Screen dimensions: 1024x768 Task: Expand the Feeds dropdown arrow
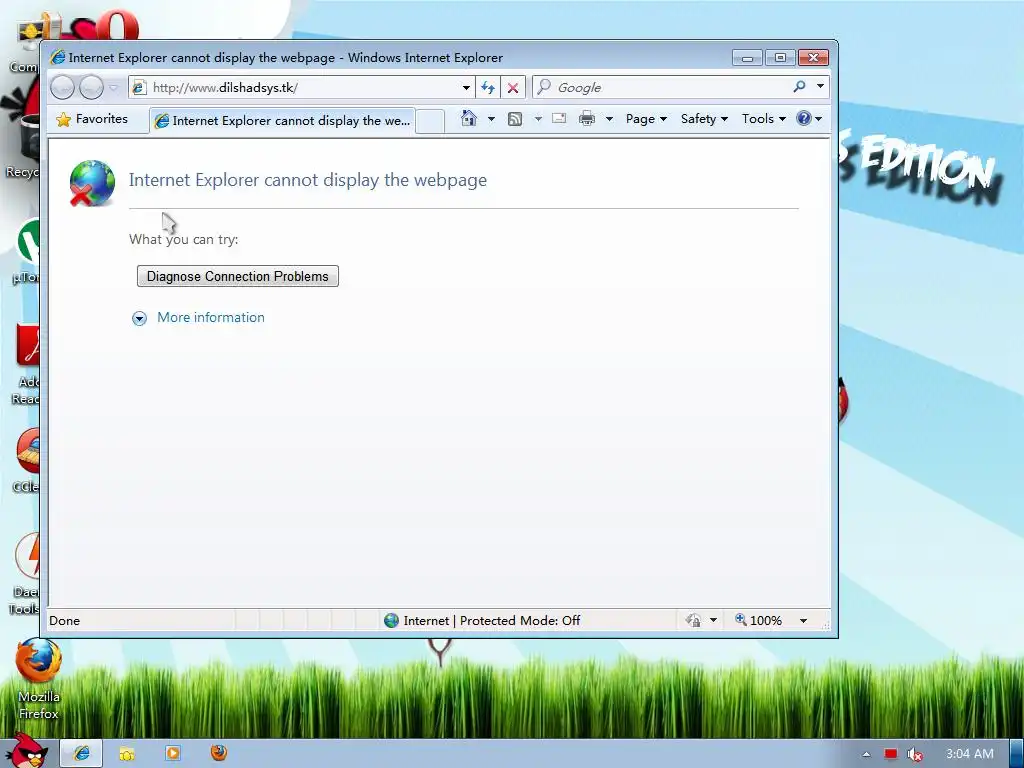pyautogui.click(x=538, y=119)
